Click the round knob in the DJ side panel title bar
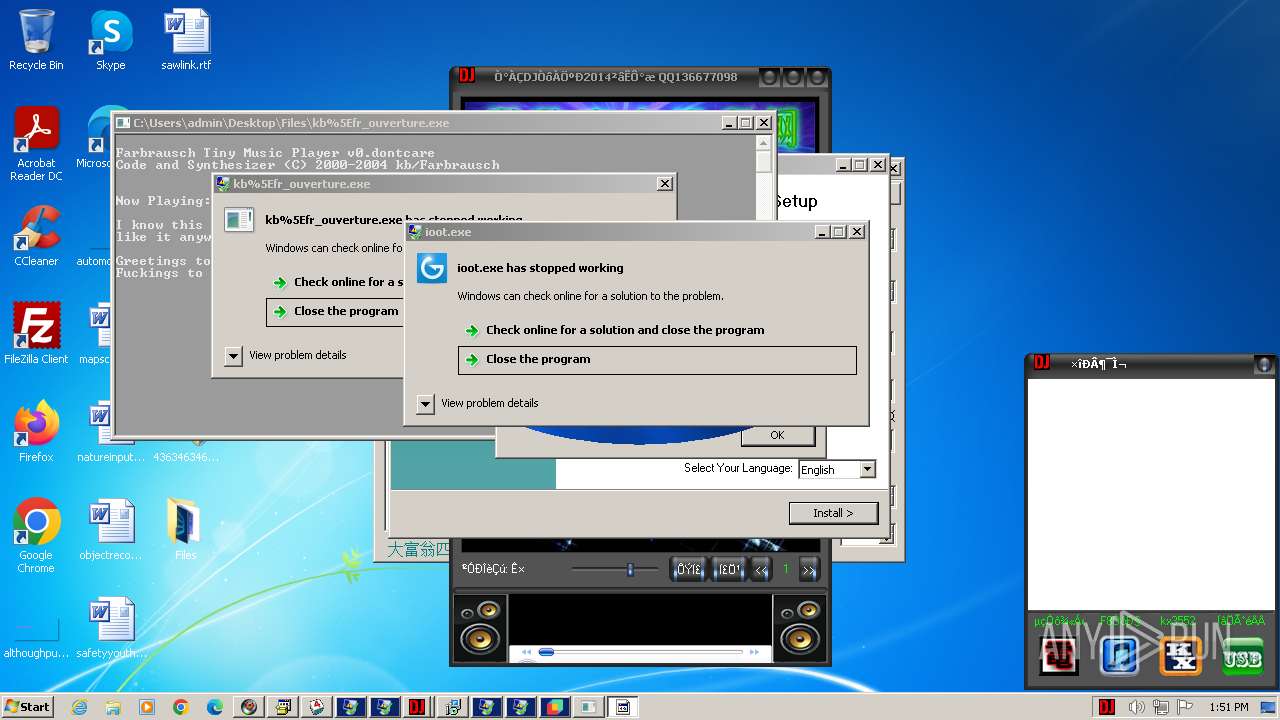Screen dimensions: 1280x720 coord(1264,364)
